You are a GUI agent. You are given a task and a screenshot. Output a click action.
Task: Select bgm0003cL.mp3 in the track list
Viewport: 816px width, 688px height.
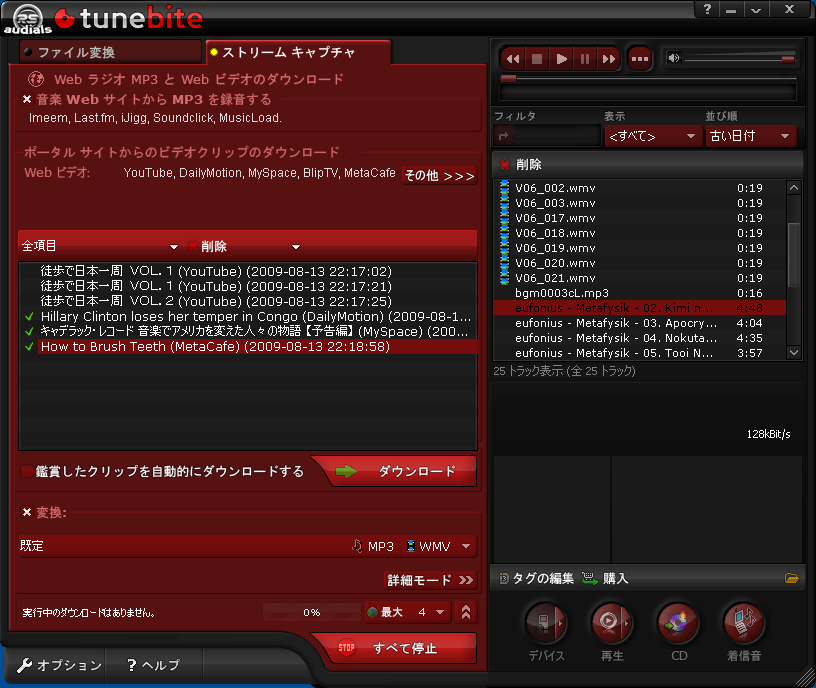(x=639, y=293)
